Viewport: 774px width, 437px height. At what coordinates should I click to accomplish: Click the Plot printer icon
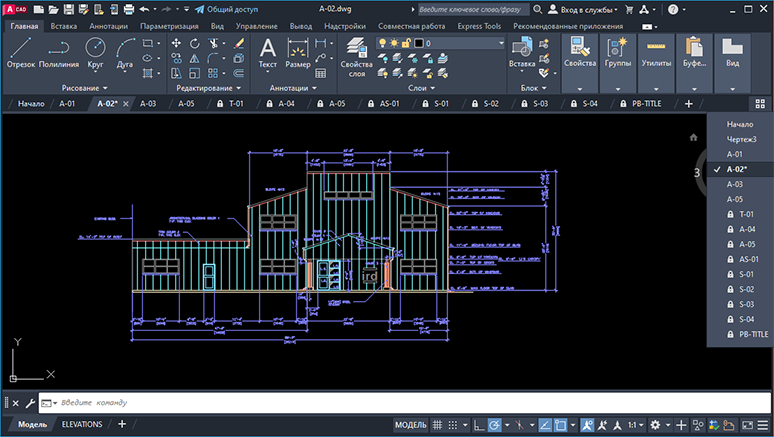point(129,9)
